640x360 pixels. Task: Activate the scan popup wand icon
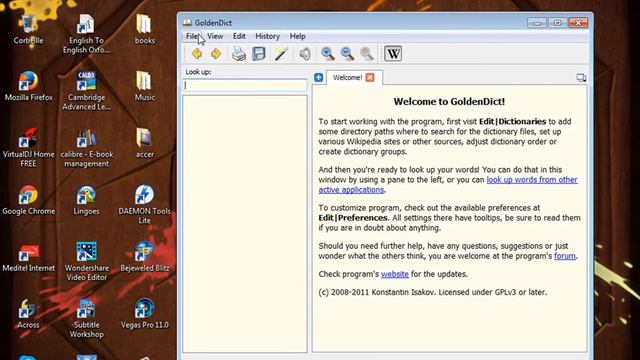tap(281, 53)
